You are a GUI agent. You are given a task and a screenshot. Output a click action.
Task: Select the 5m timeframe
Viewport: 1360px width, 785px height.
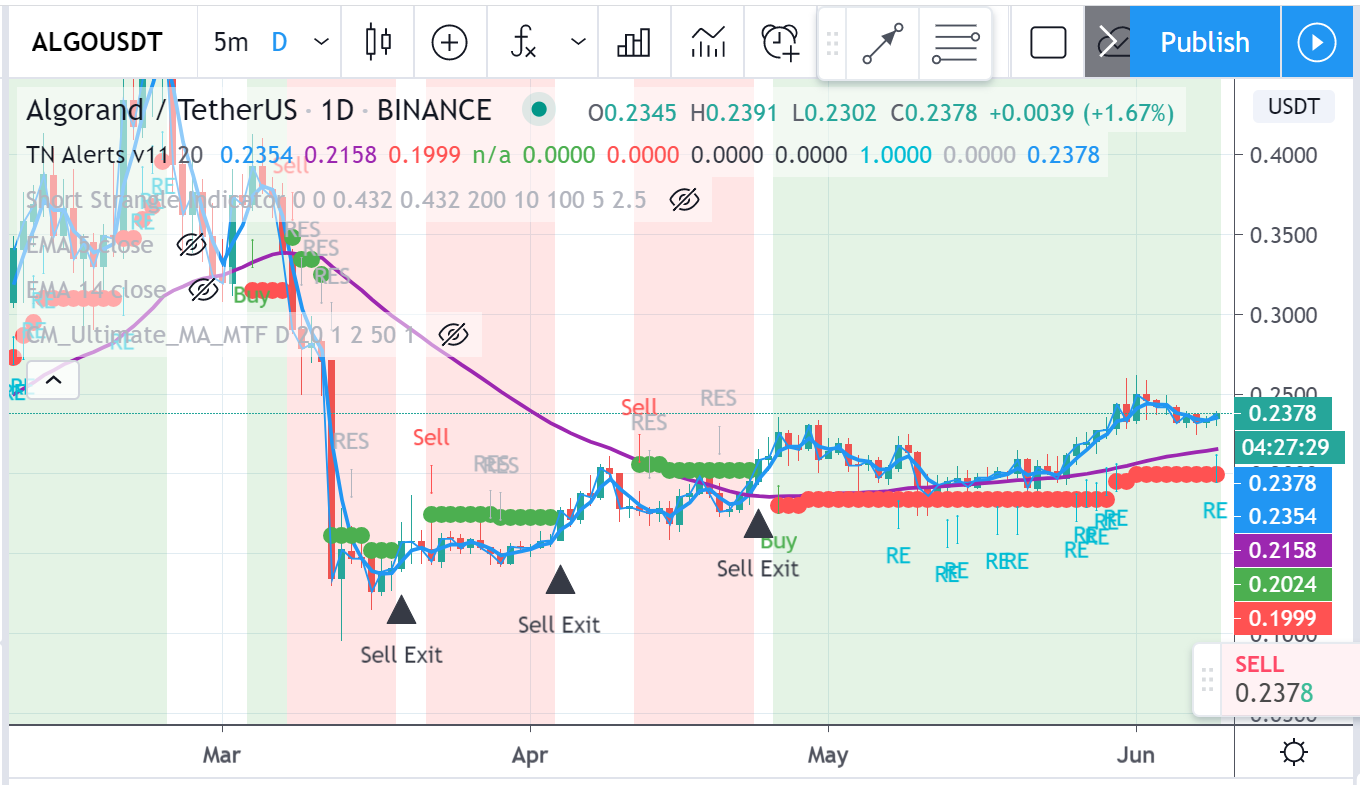[x=231, y=42]
